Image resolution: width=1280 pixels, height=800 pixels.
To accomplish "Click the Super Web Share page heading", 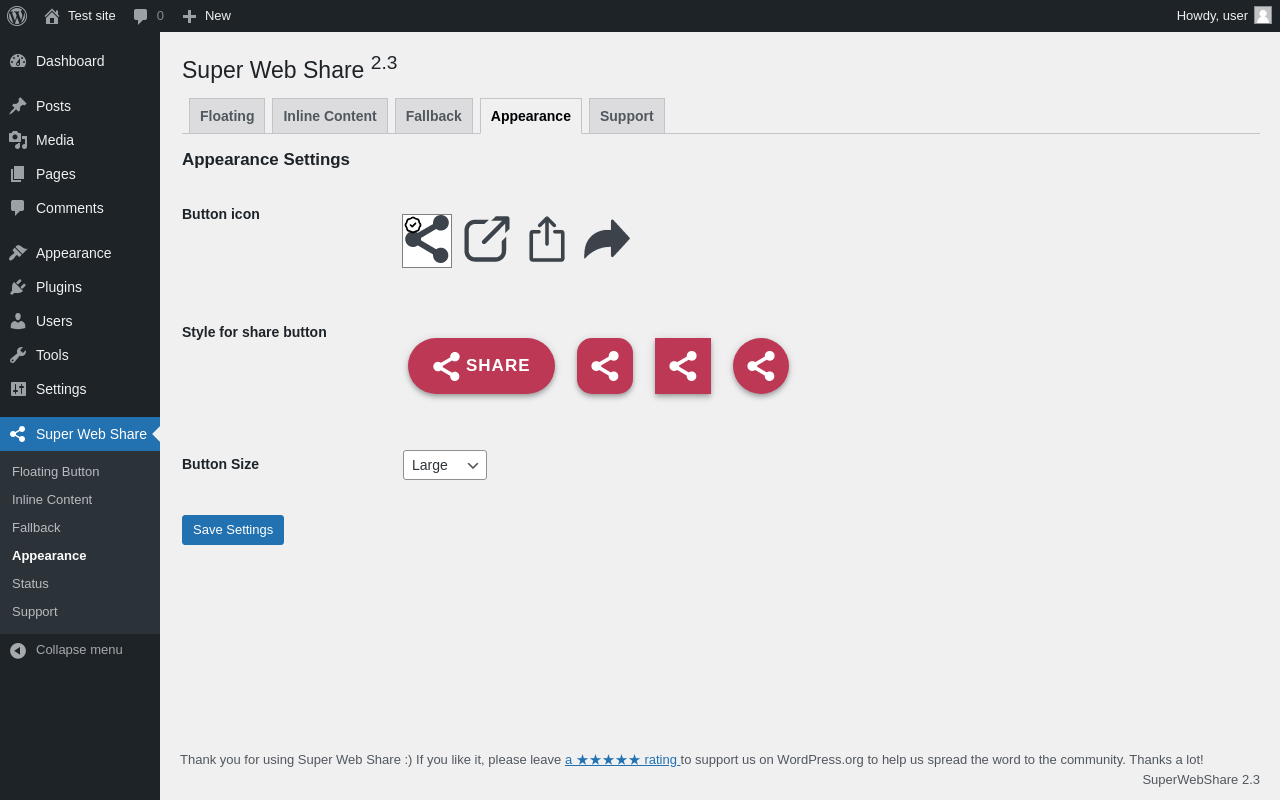I will (x=290, y=68).
